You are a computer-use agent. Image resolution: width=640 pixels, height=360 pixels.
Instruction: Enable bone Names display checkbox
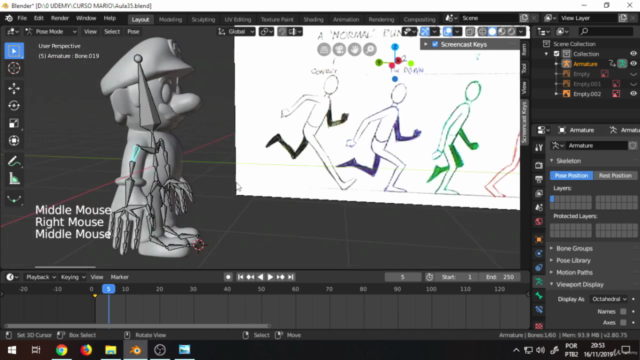pyautogui.click(x=623, y=311)
